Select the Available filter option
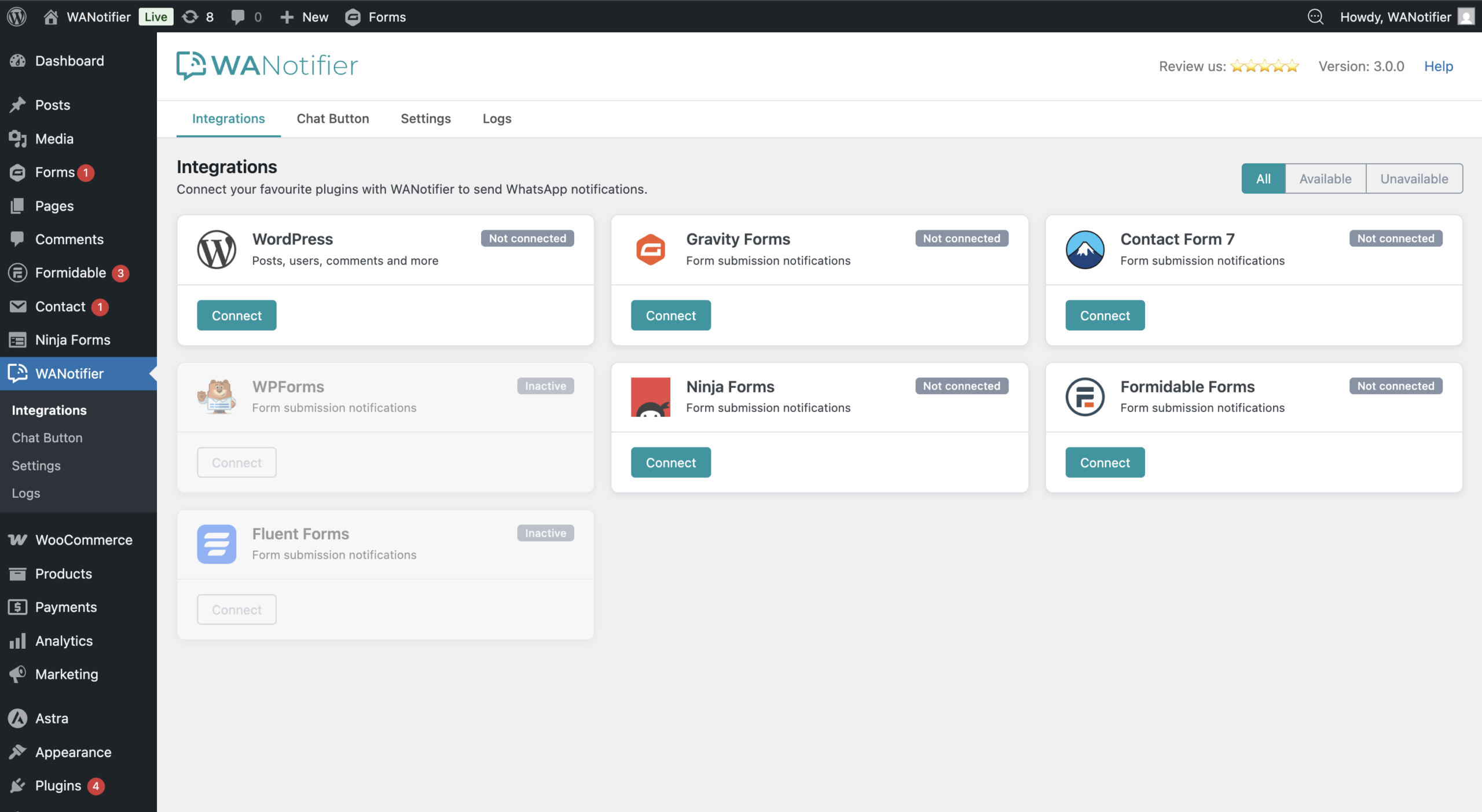1482x812 pixels. (x=1325, y=179)
